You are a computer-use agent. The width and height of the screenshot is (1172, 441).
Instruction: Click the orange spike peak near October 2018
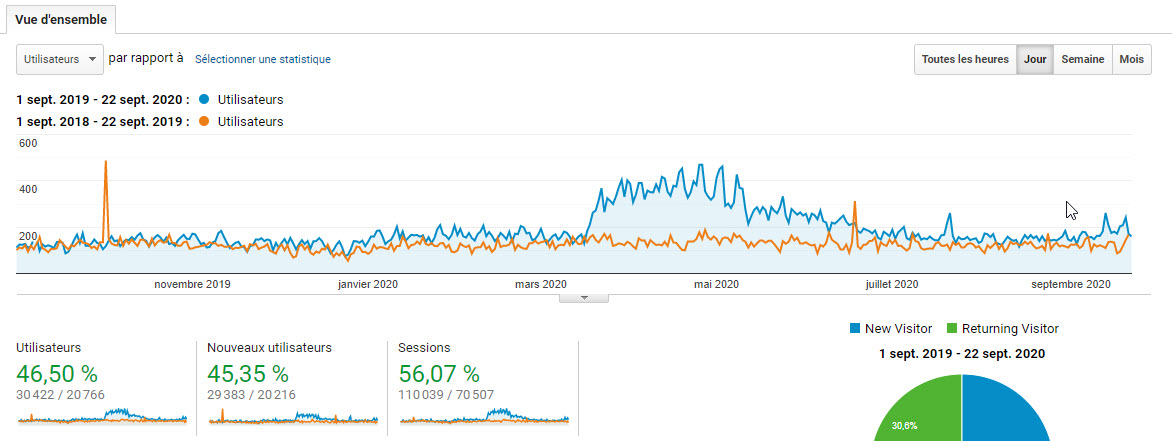[106, 162]
